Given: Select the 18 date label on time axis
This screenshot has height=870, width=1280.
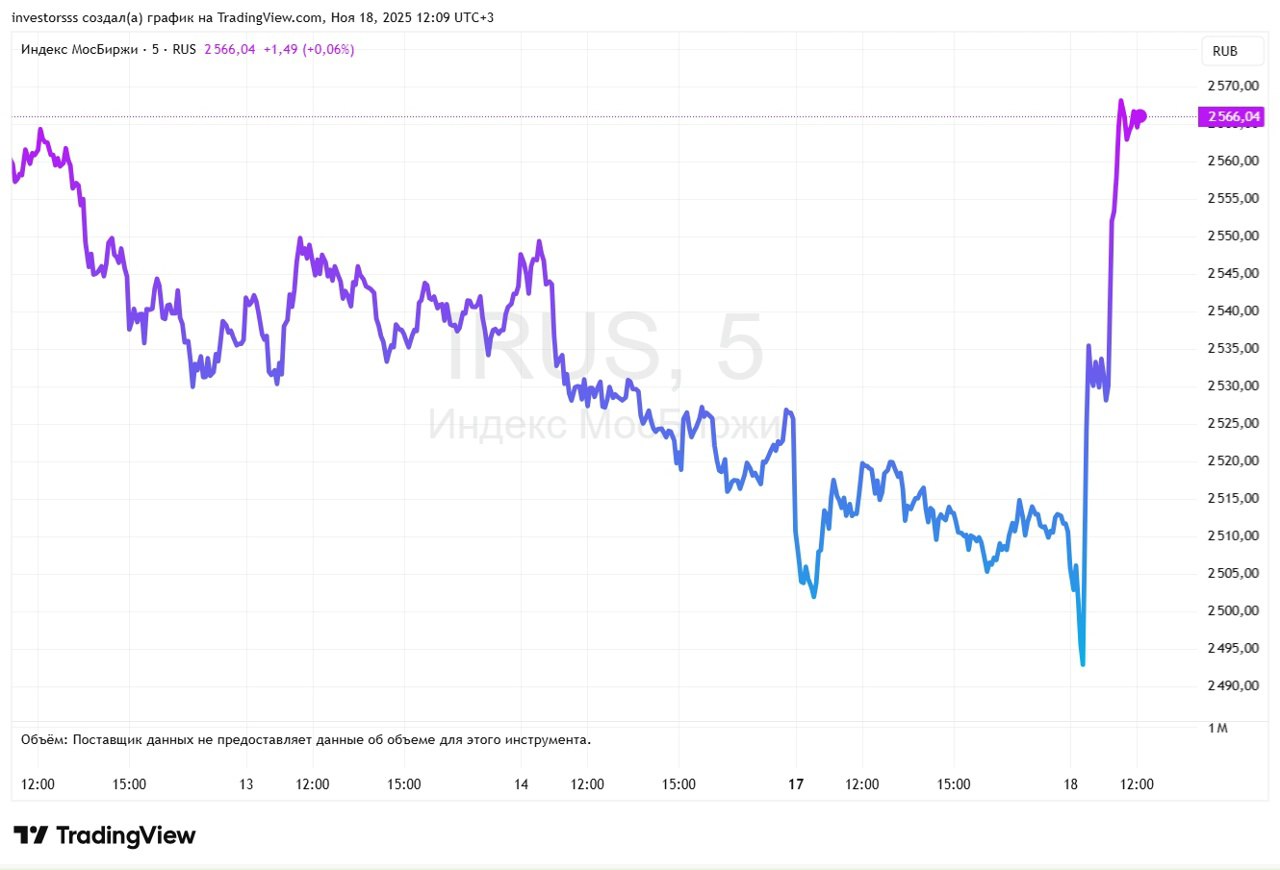Looking at the screenshot, I should (x=1071, y=785).
